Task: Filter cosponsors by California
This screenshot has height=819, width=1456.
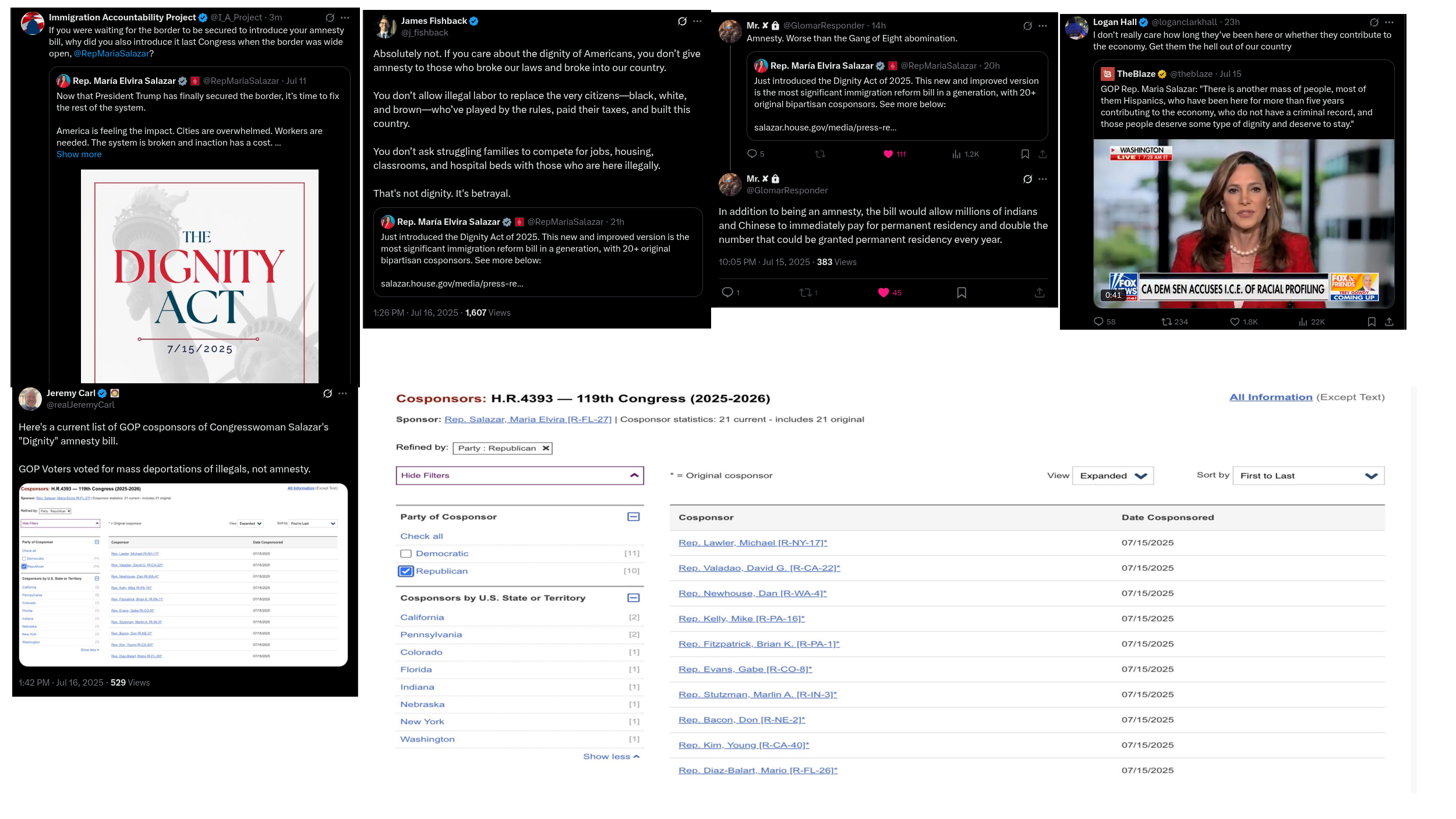Action: (x=422, y=617)
